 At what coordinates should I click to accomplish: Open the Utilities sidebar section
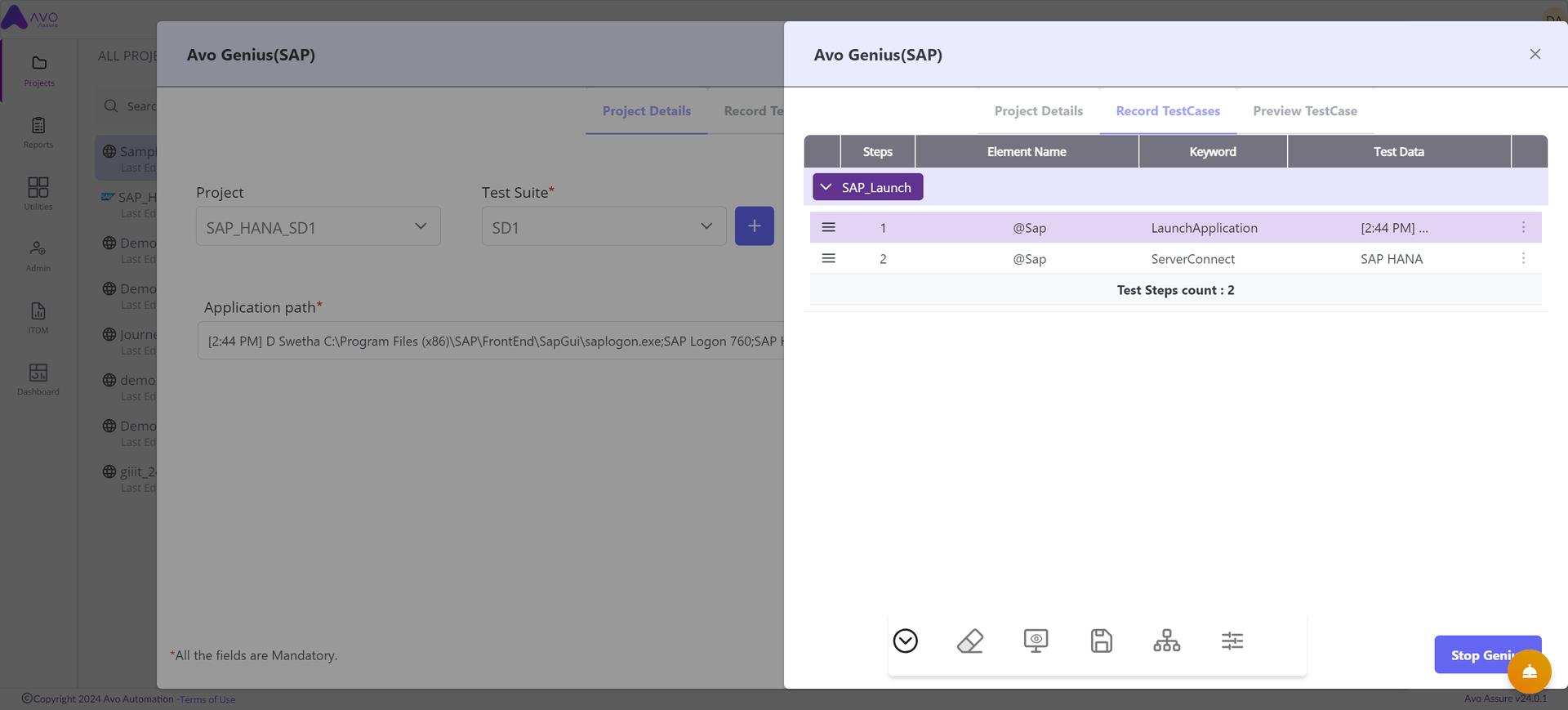point(38,194)
